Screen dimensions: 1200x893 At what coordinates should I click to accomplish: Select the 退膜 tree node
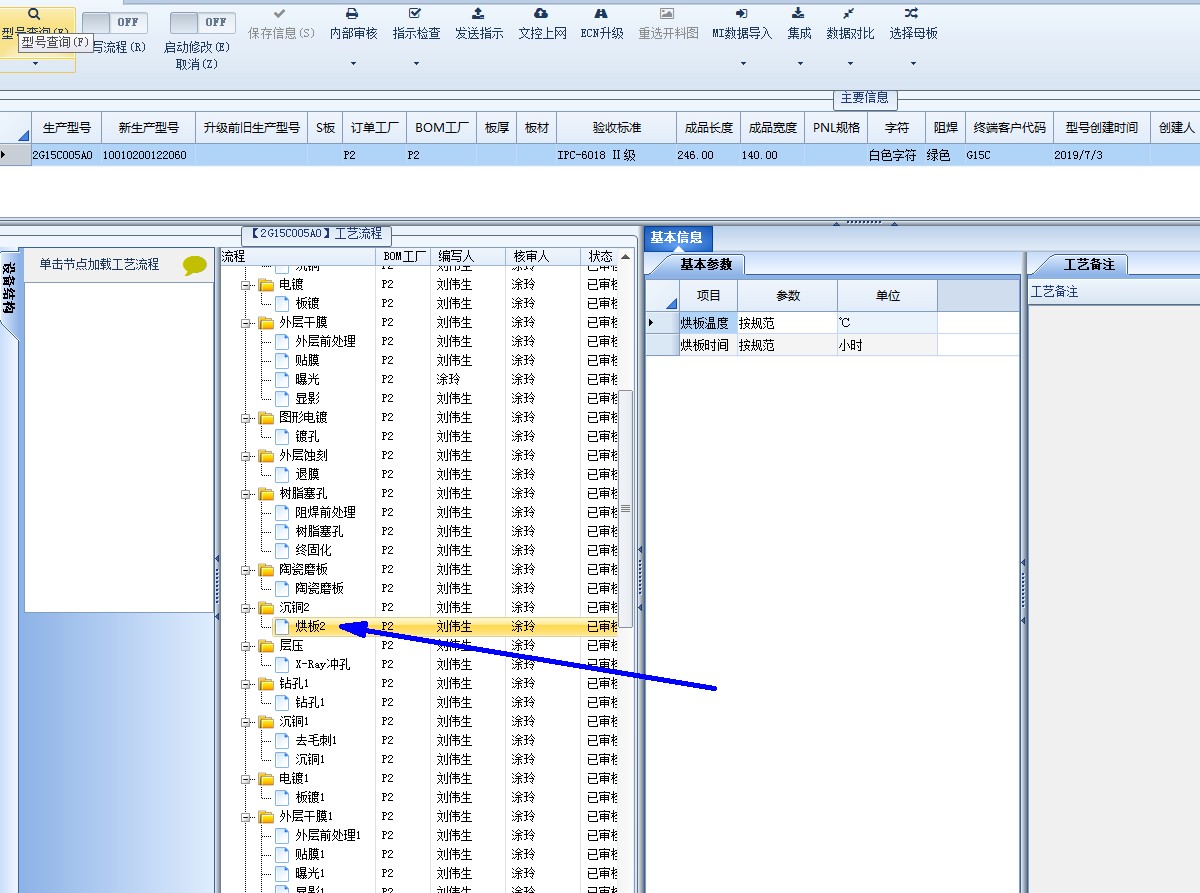click(x=307, y=475)
